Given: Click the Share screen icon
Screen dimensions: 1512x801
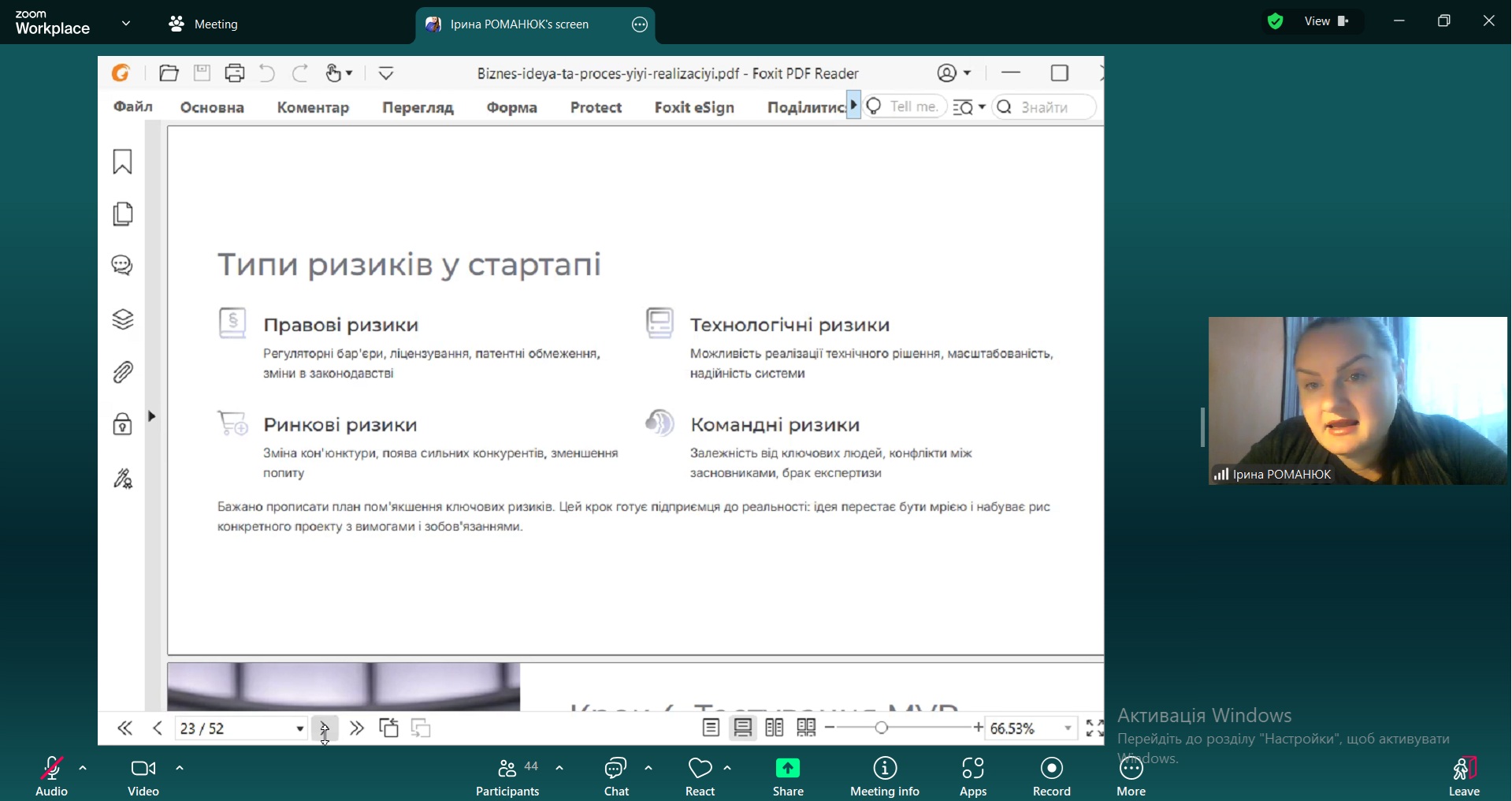Looking at the screenshot, I should 787,769.
